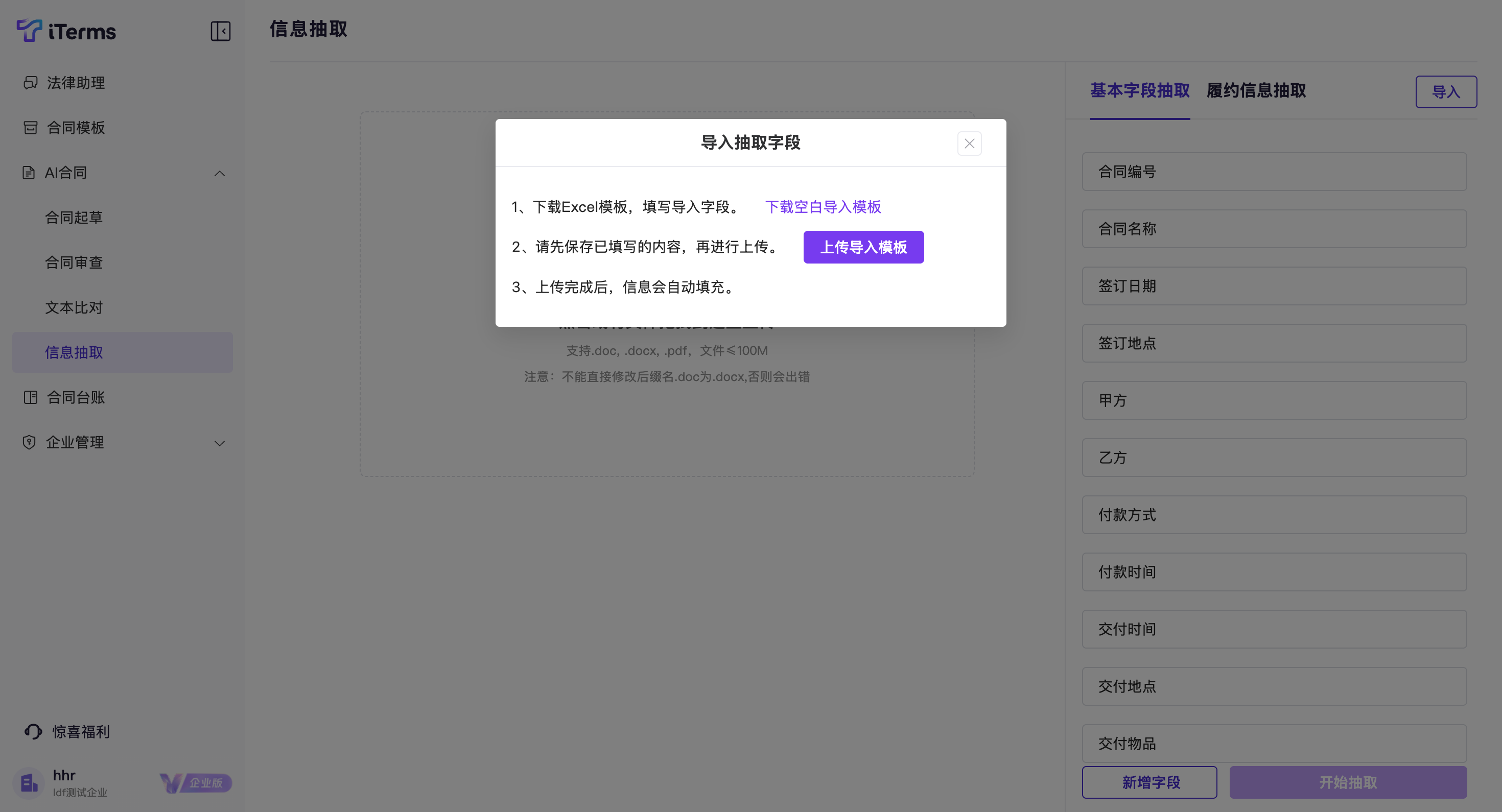The image size is (1502, 812).
Task: Click the 惊喜福利 headset icon
Action: (x=33, y=731)
